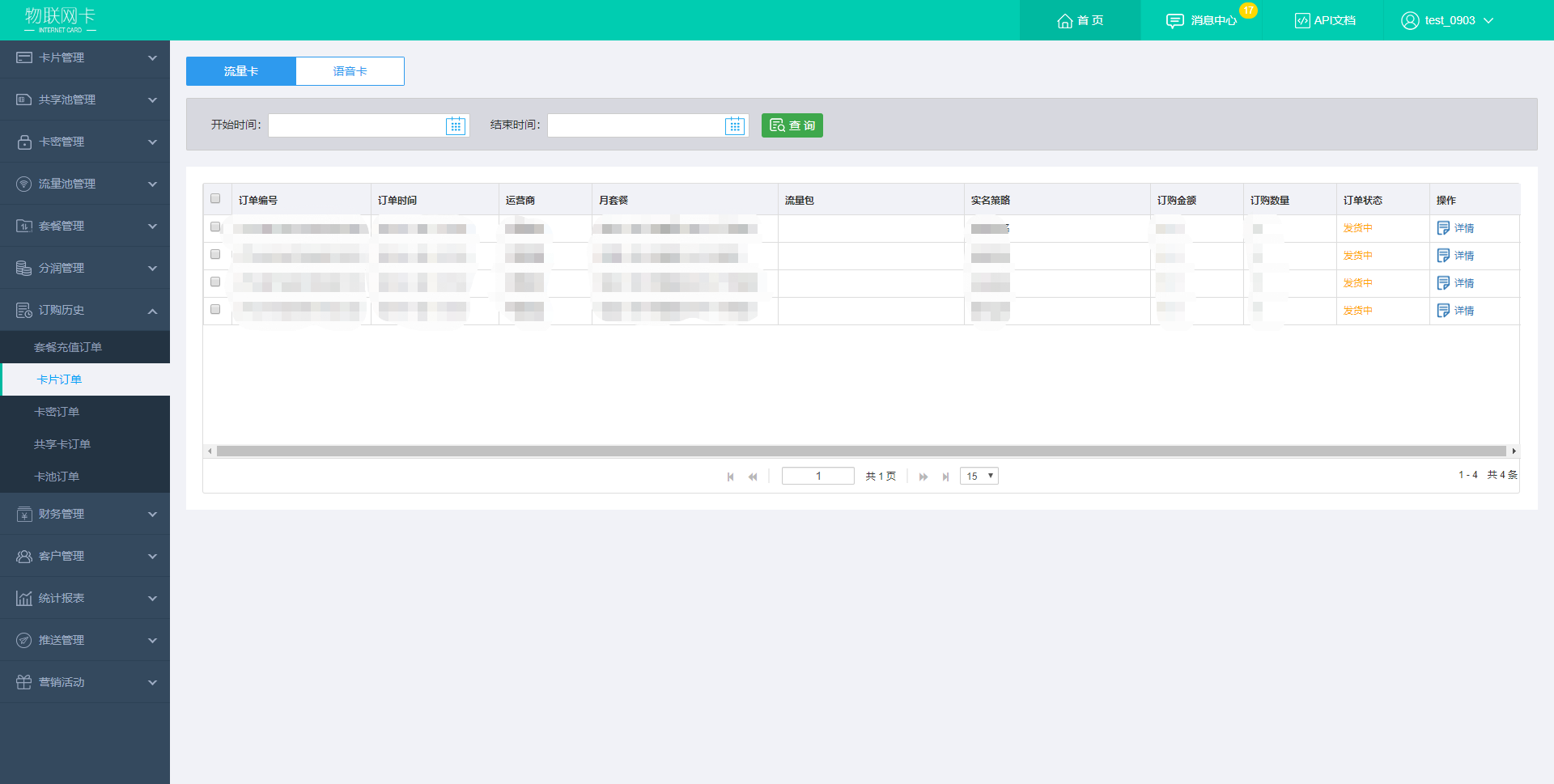
Task: Click the user avatar icon
Action: click(x=1410, y=21)
